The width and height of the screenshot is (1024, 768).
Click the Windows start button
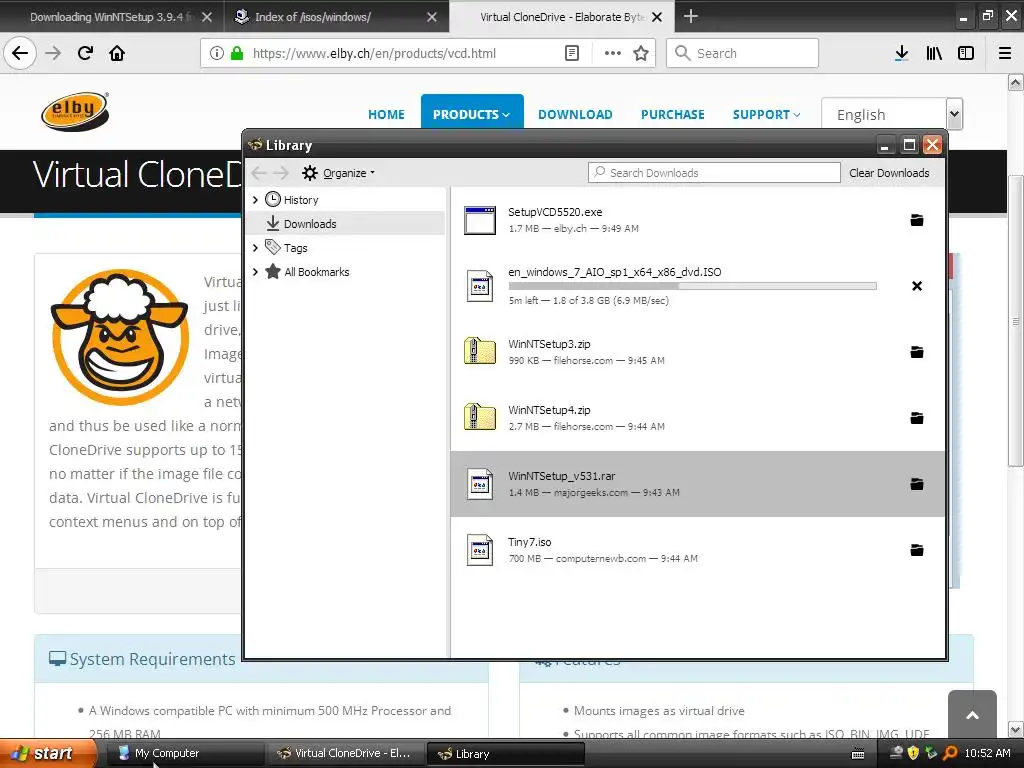click(48, 754)
